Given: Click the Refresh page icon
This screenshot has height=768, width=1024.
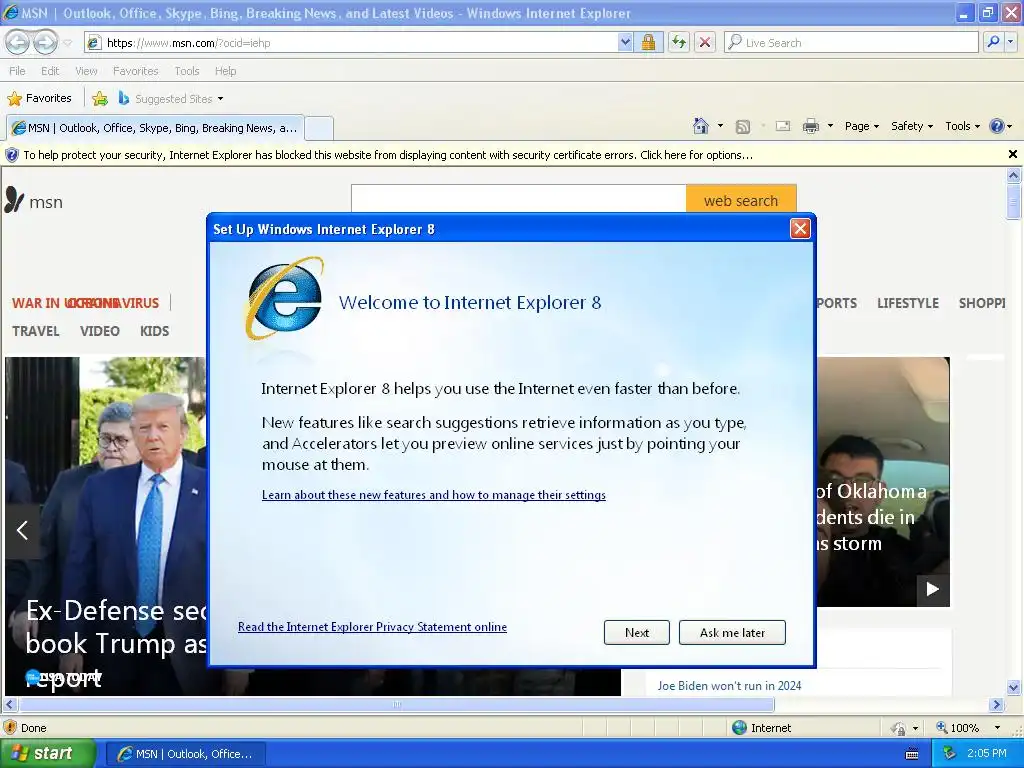Looking at the screenshot, I should click(x=679, y=43).
